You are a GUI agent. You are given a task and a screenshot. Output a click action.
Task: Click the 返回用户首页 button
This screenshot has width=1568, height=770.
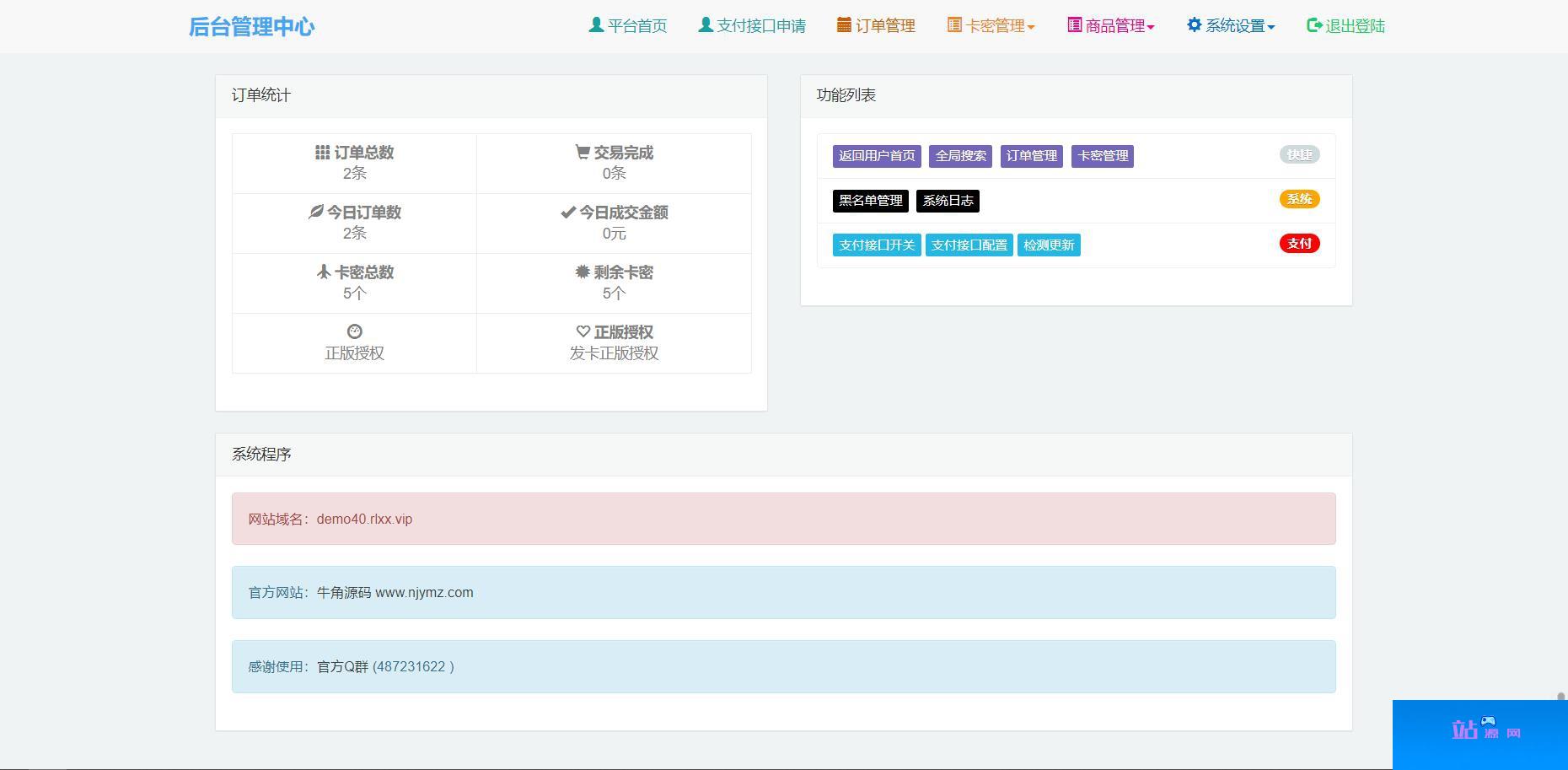[877, 156]
